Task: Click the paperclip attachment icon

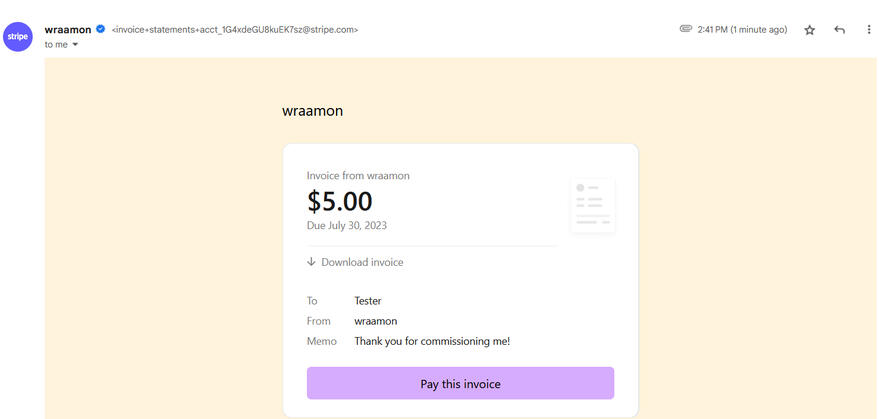Action: (x=685, y=29)
